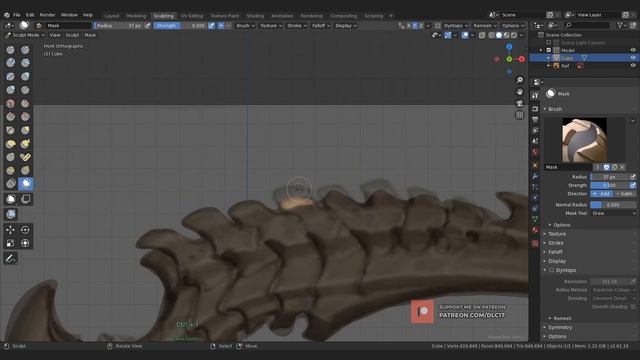The height and width of the screenshot is (360, 640).
Task: Select the Simplify brush tool
Action: tap(11, 184)
